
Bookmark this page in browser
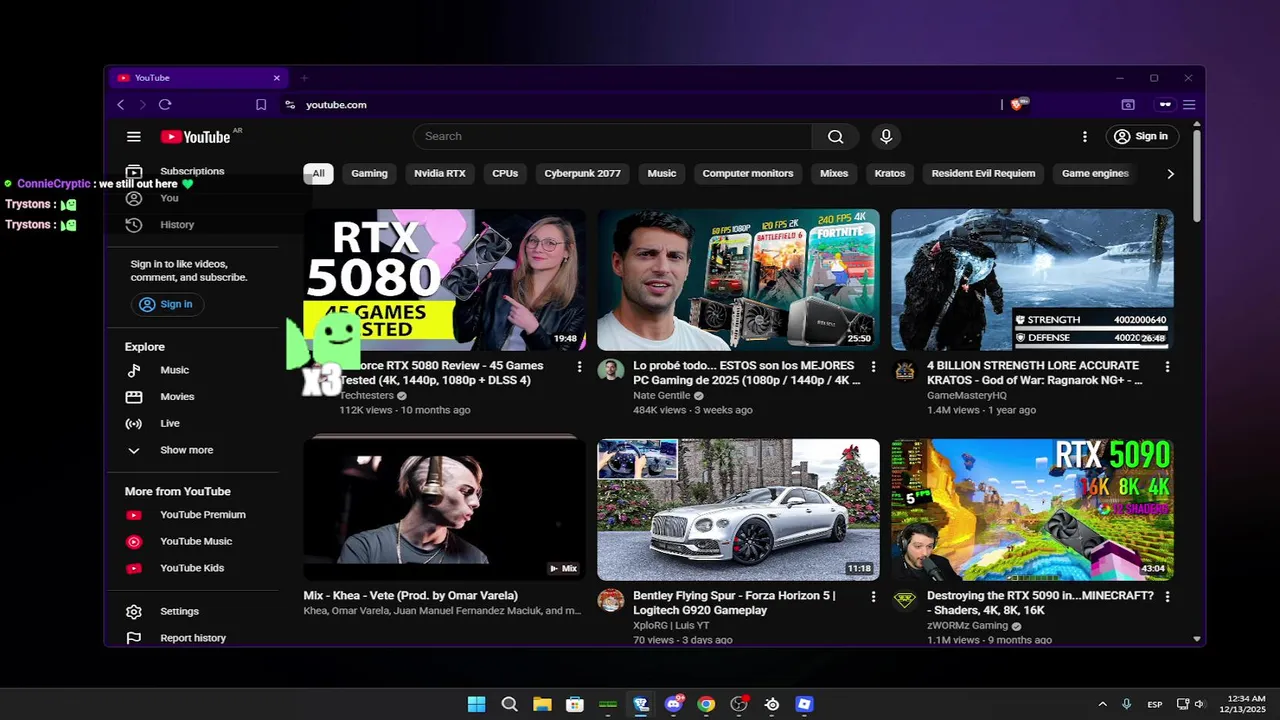click(261, 105)
